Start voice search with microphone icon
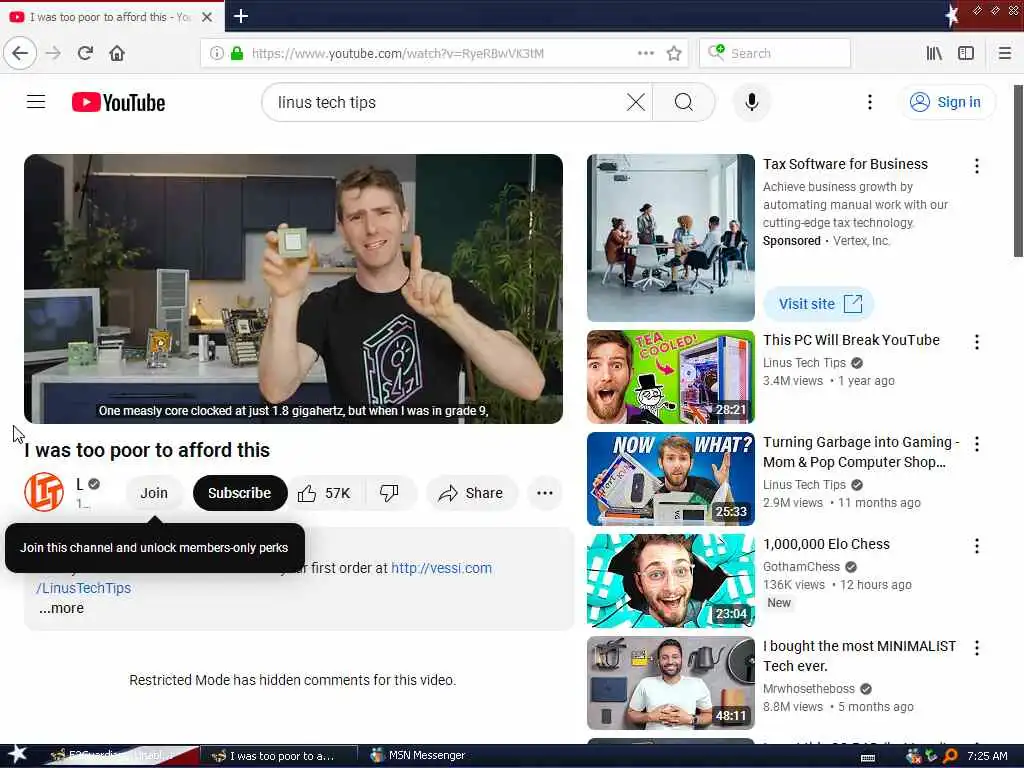This screenshot has width=1024, height=768. click(752, 102)
